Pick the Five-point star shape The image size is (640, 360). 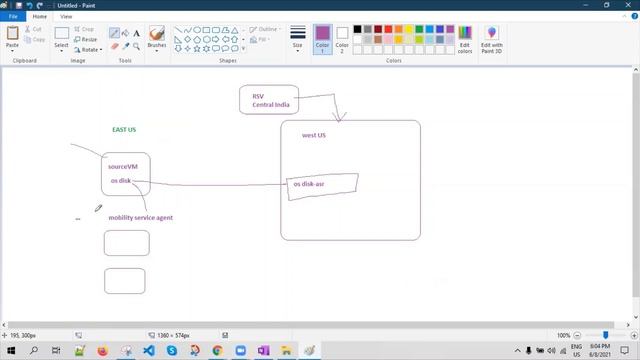pos(197,49)
